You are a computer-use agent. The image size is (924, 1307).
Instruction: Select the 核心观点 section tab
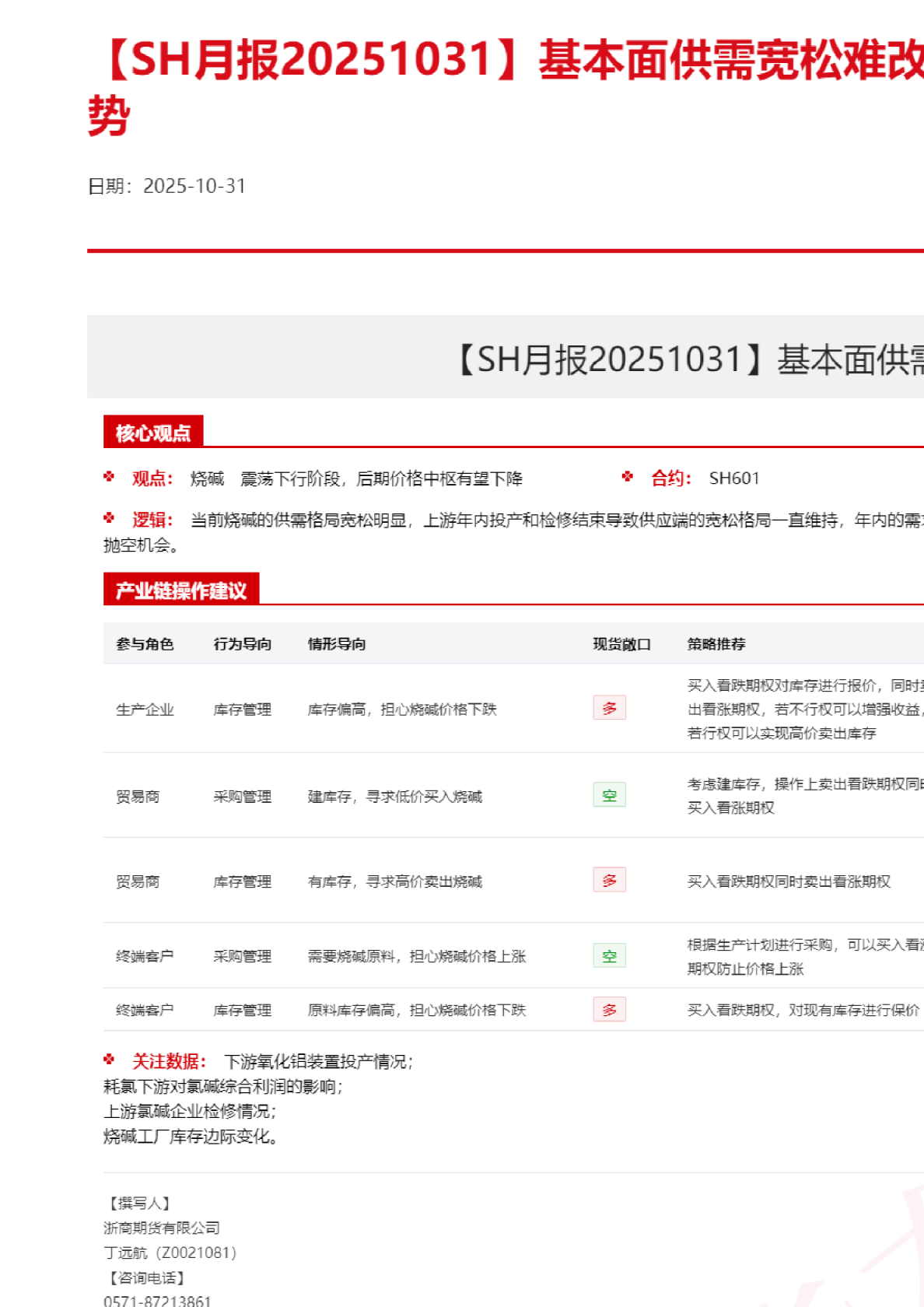click(153, 433)
